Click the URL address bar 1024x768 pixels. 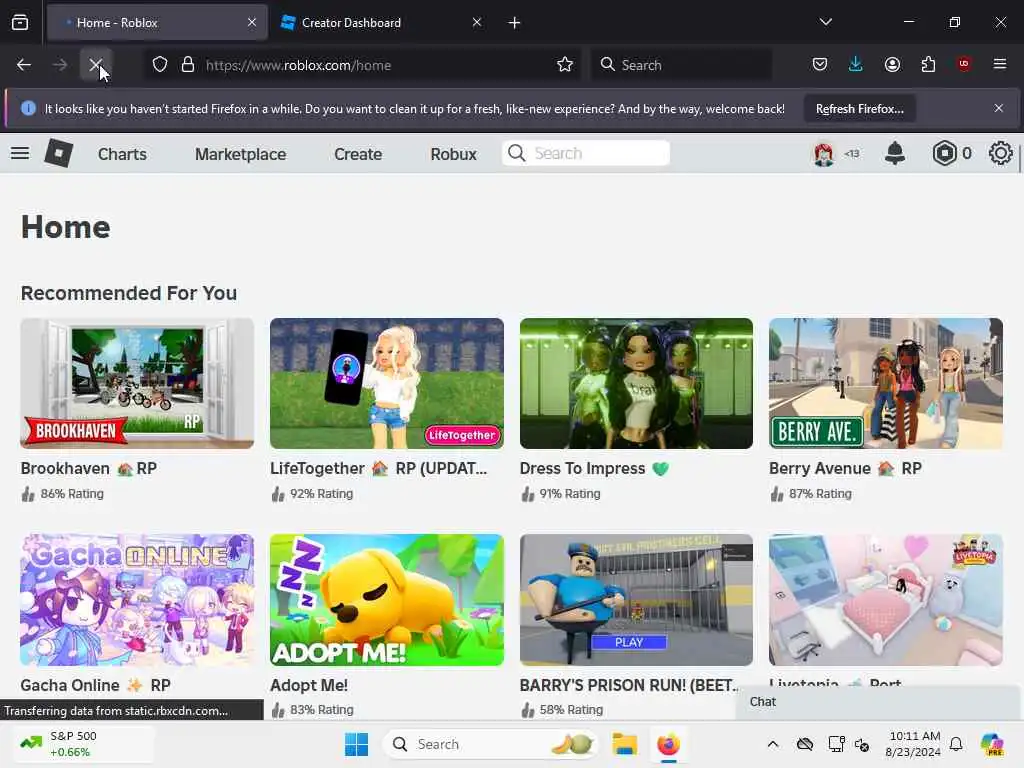pyautogui.click(x=362, y=65)
